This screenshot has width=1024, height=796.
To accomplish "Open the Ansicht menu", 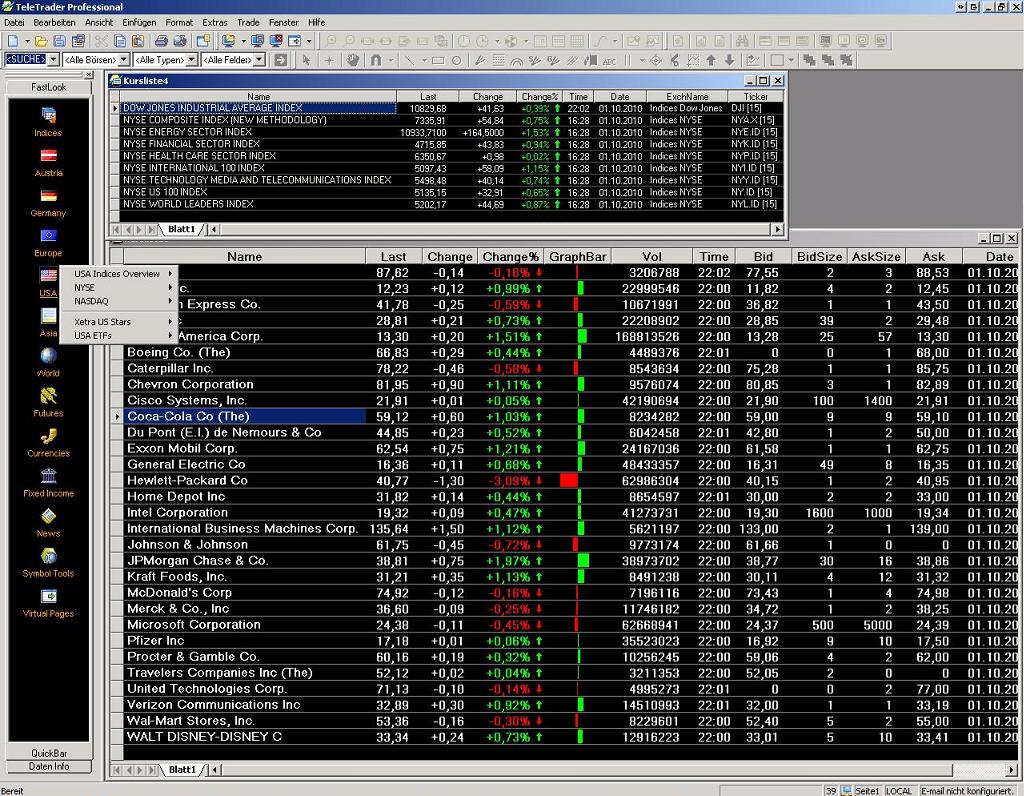I will (99, 22).
